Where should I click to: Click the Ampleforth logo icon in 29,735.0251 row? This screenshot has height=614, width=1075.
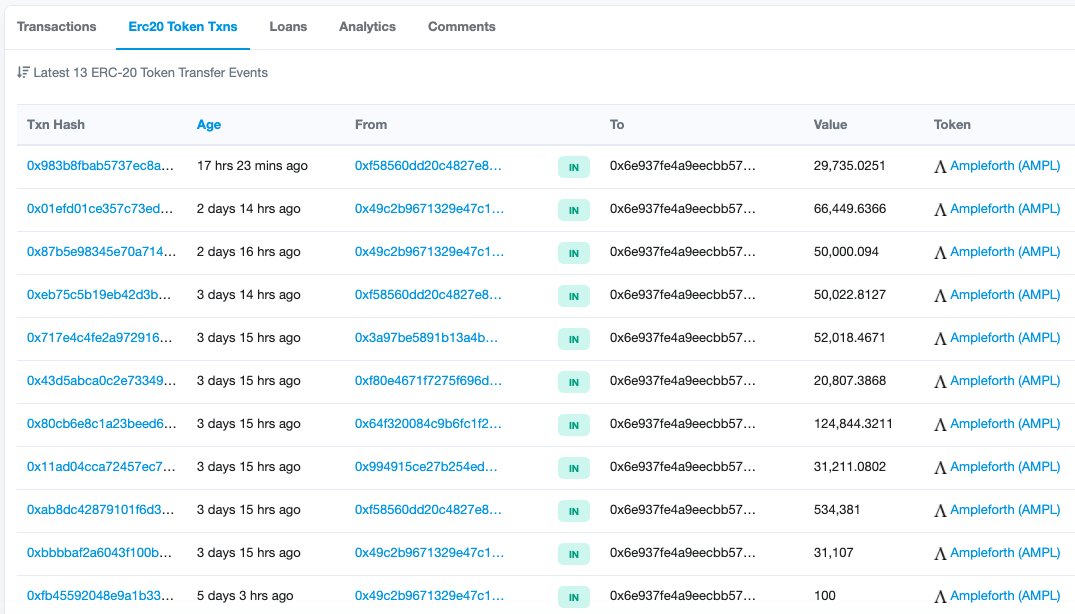[x=940, y=167]
